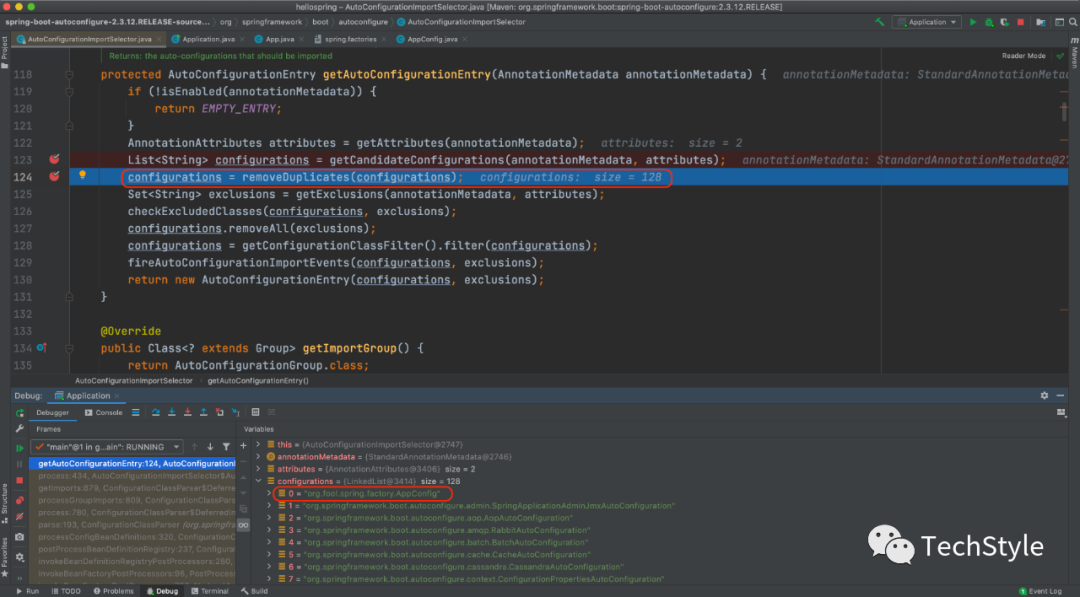Click the yellow intention lightbulb on line 124
The width and height of the screenshot is (1080, 597).
pos(83,176)
